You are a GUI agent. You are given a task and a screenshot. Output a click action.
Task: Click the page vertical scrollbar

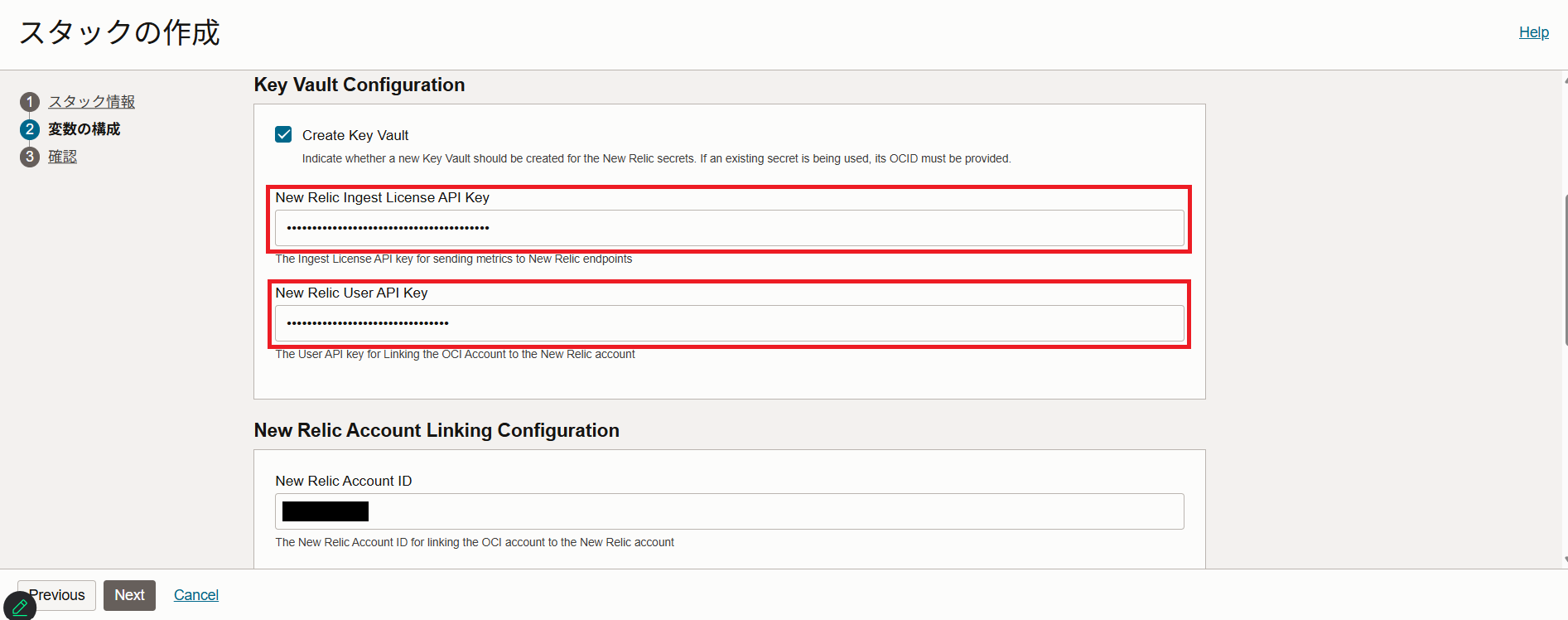(1565, 269)
